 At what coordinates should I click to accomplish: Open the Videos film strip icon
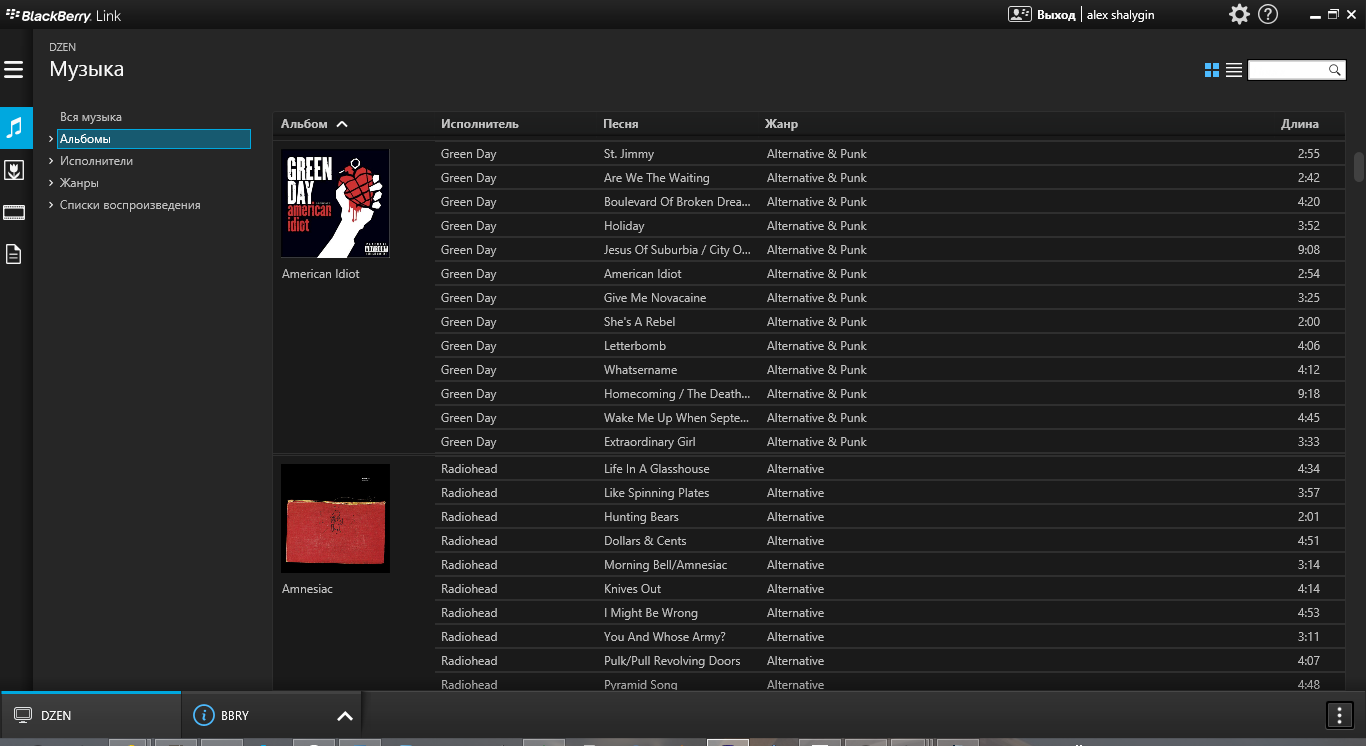14,212
